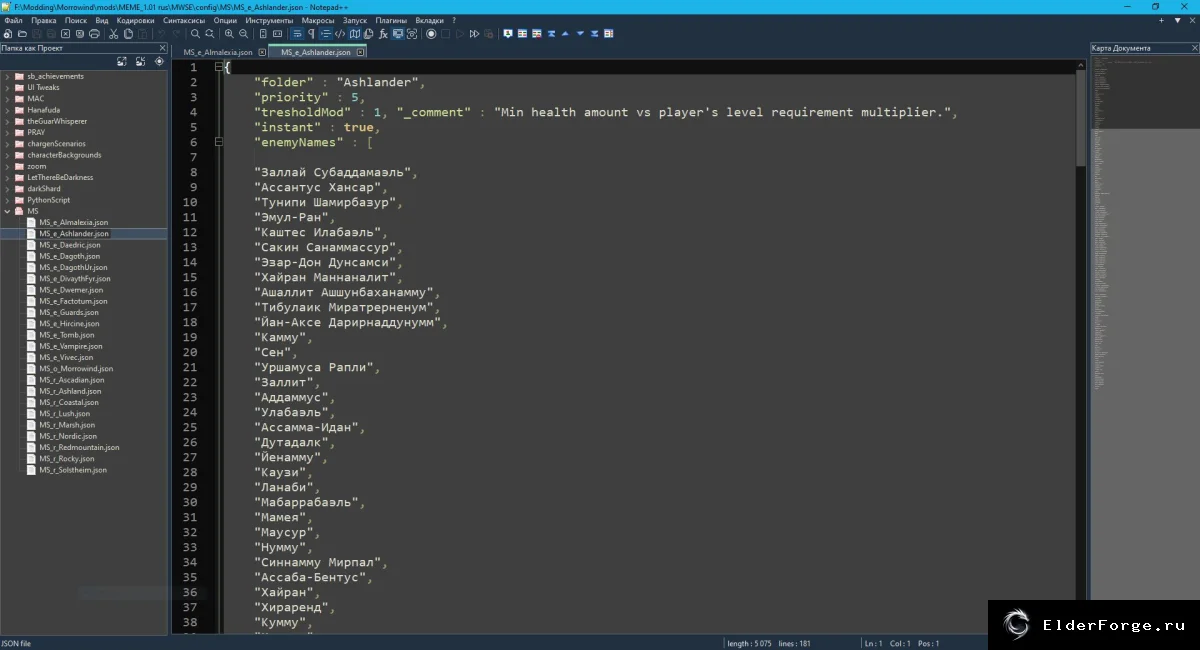Click the Document Map toolbar icon

[354, 34]
